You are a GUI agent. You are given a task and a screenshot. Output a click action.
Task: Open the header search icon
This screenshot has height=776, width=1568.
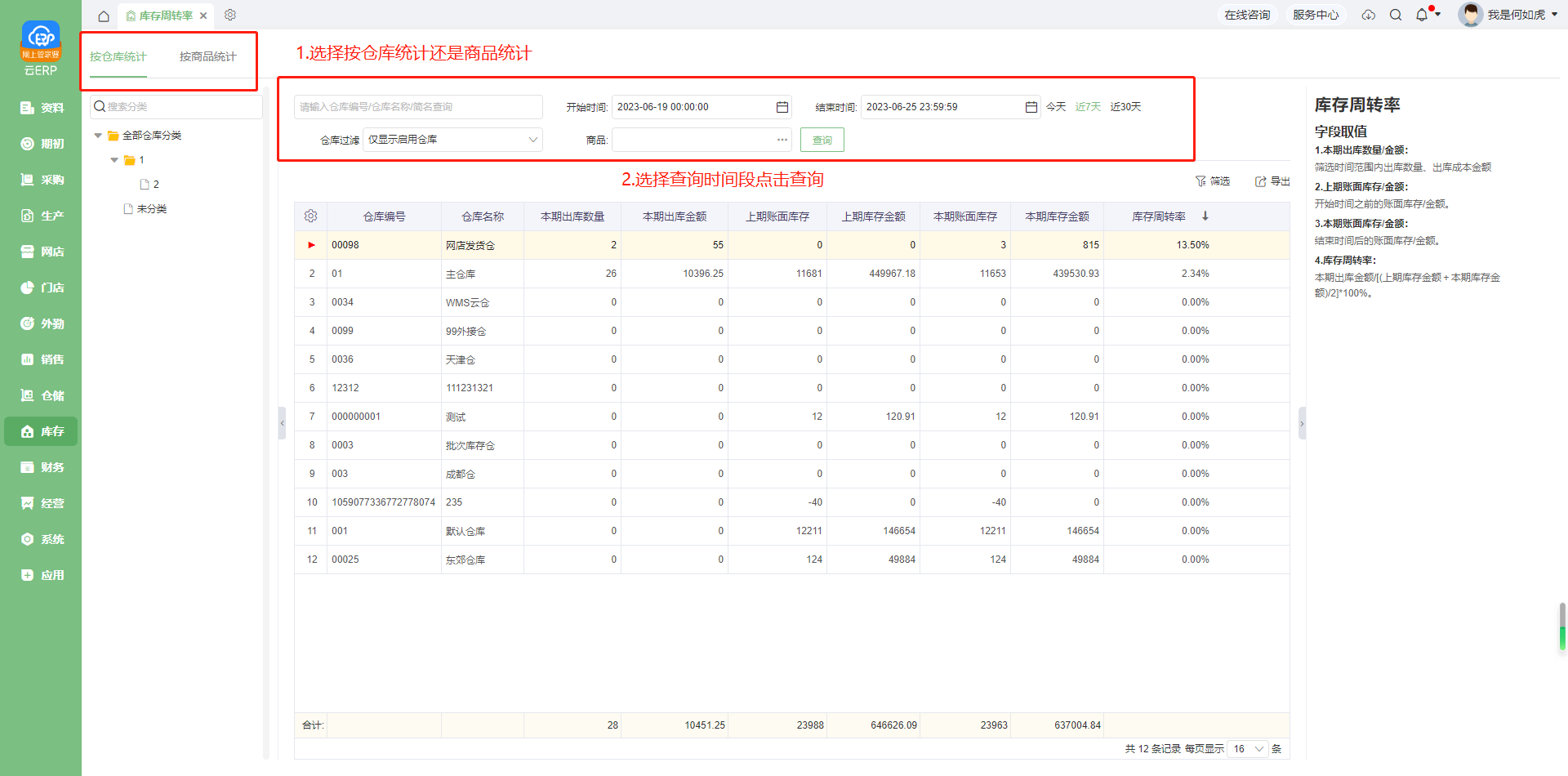[1396, 15]
